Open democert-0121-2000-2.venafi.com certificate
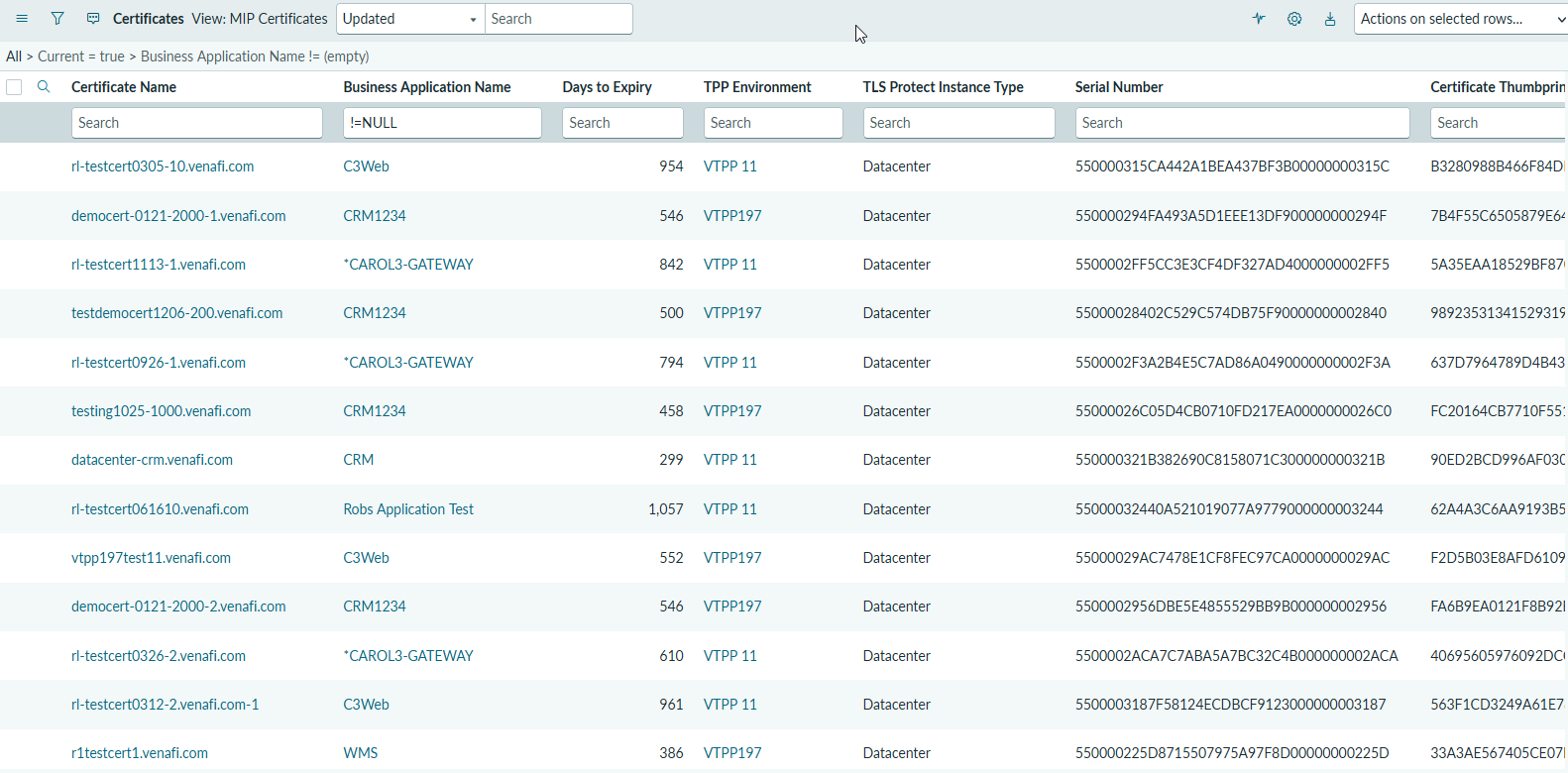The image size is (1568, 773). (x=178, y=607)
